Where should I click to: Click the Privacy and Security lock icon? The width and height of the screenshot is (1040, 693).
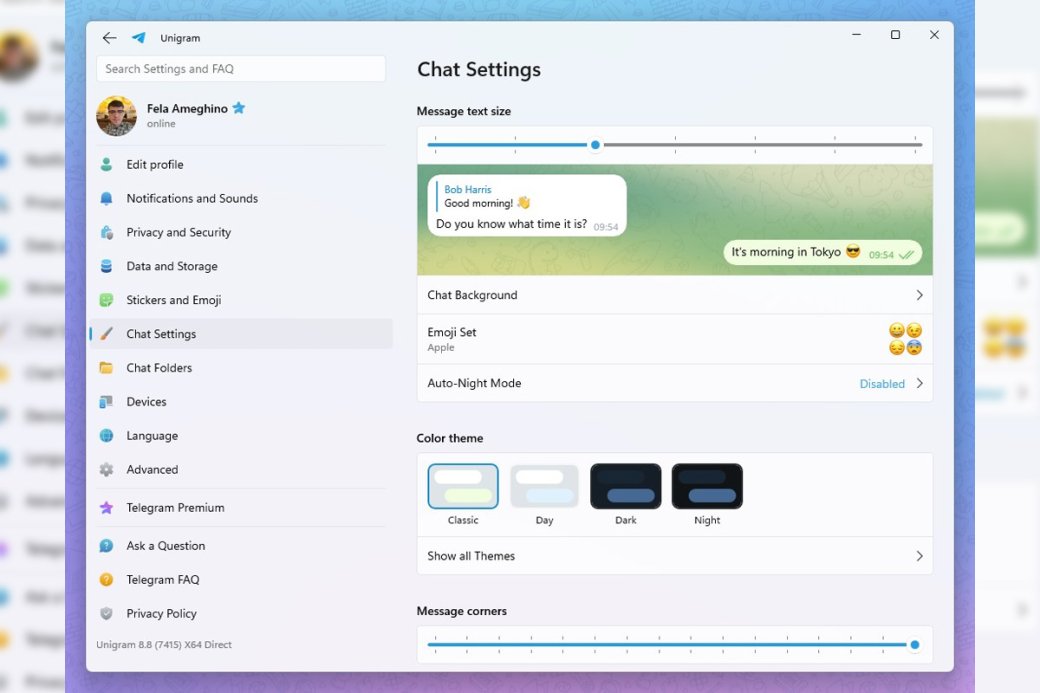106,232
